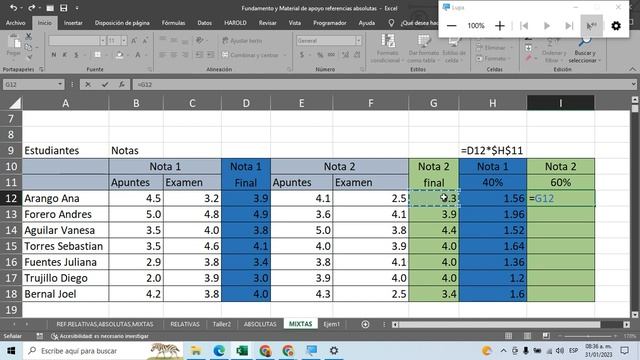
Task: Zoom in with plus in Lupa window
Action: coord(500,26)
